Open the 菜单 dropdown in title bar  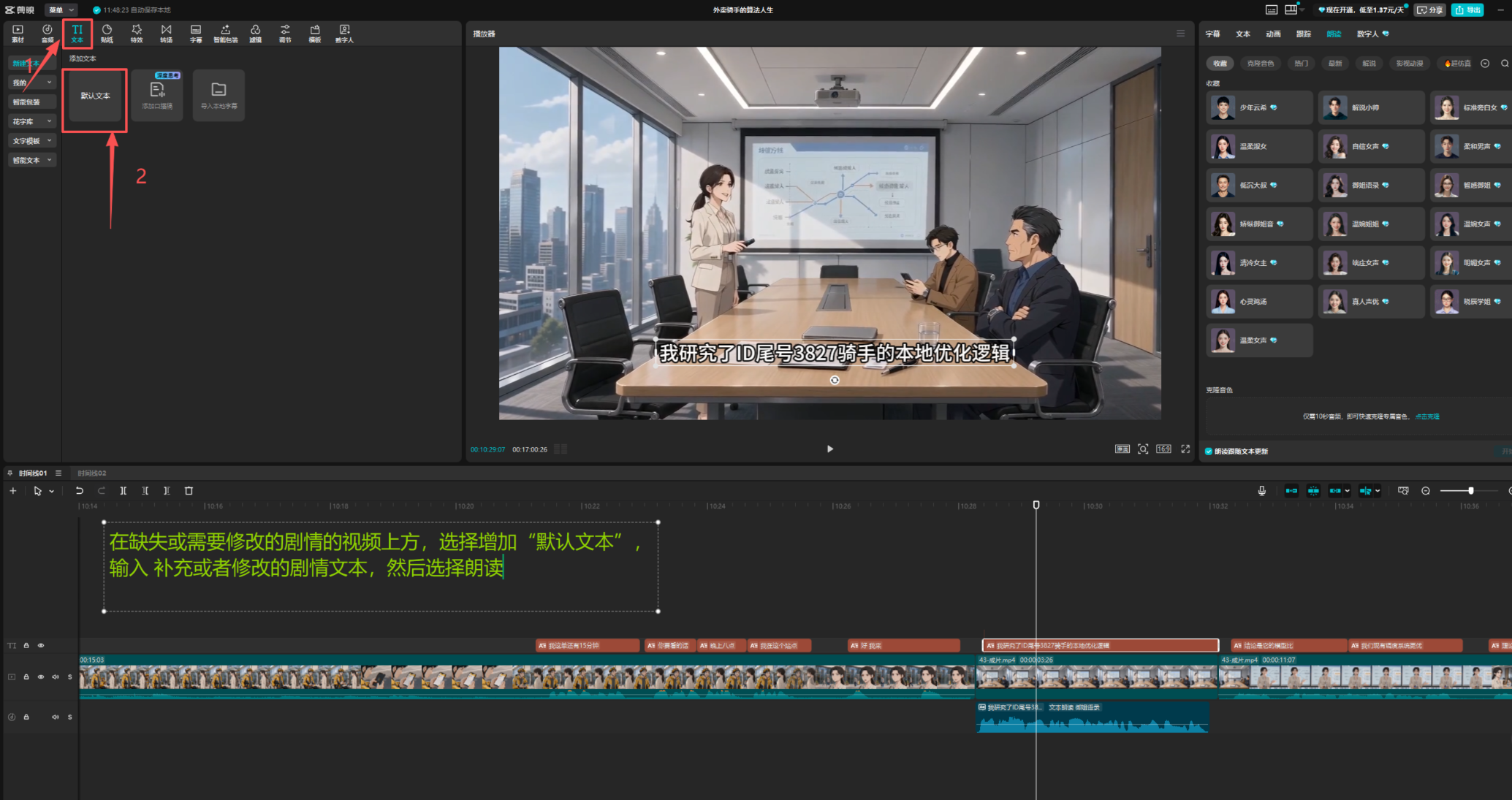(x=61, y=10)
